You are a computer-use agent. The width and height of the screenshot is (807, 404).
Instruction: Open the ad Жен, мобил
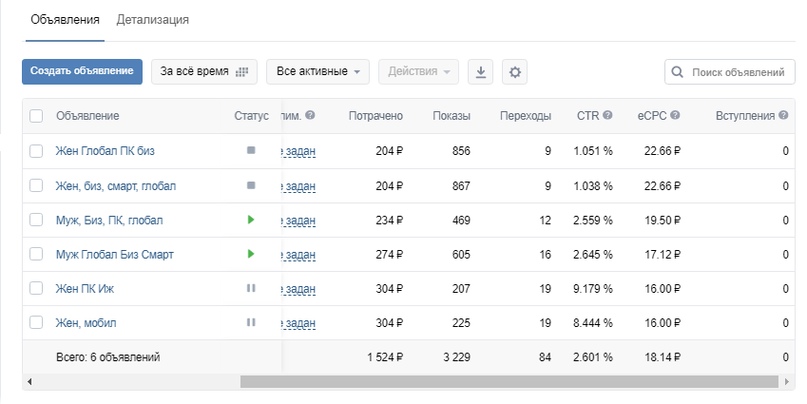pyautogui.click(x=86, y=323)
